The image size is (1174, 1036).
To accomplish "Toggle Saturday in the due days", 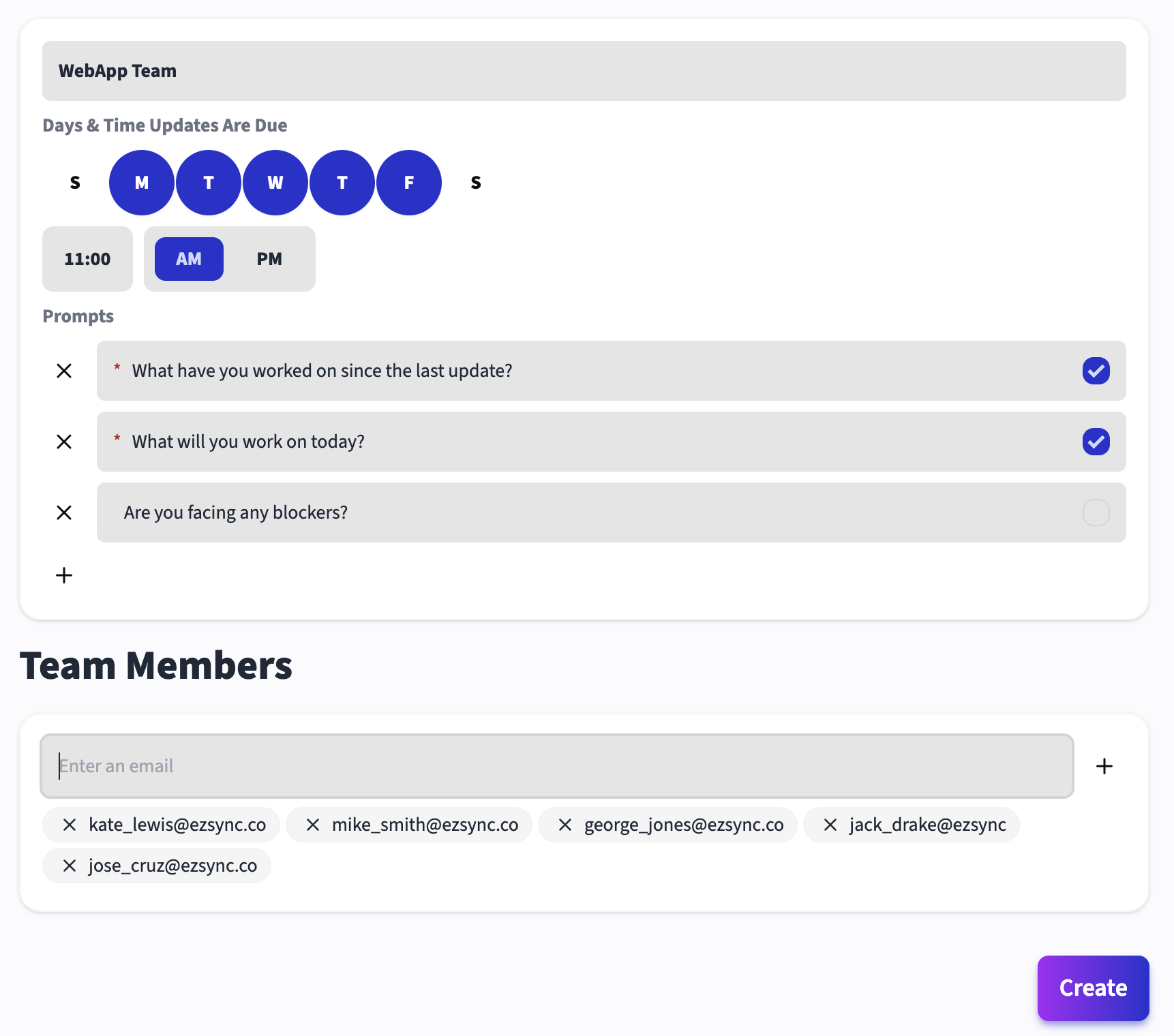I will pos(476,183).
